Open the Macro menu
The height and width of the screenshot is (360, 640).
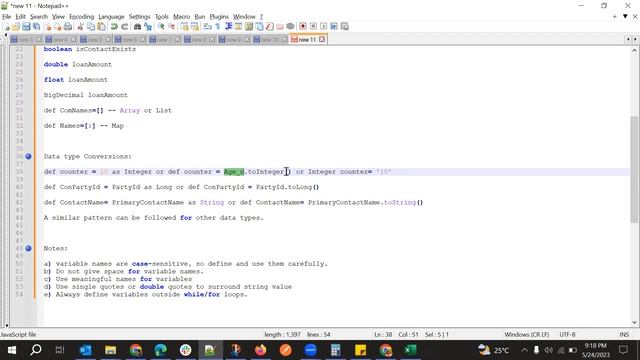181,17
